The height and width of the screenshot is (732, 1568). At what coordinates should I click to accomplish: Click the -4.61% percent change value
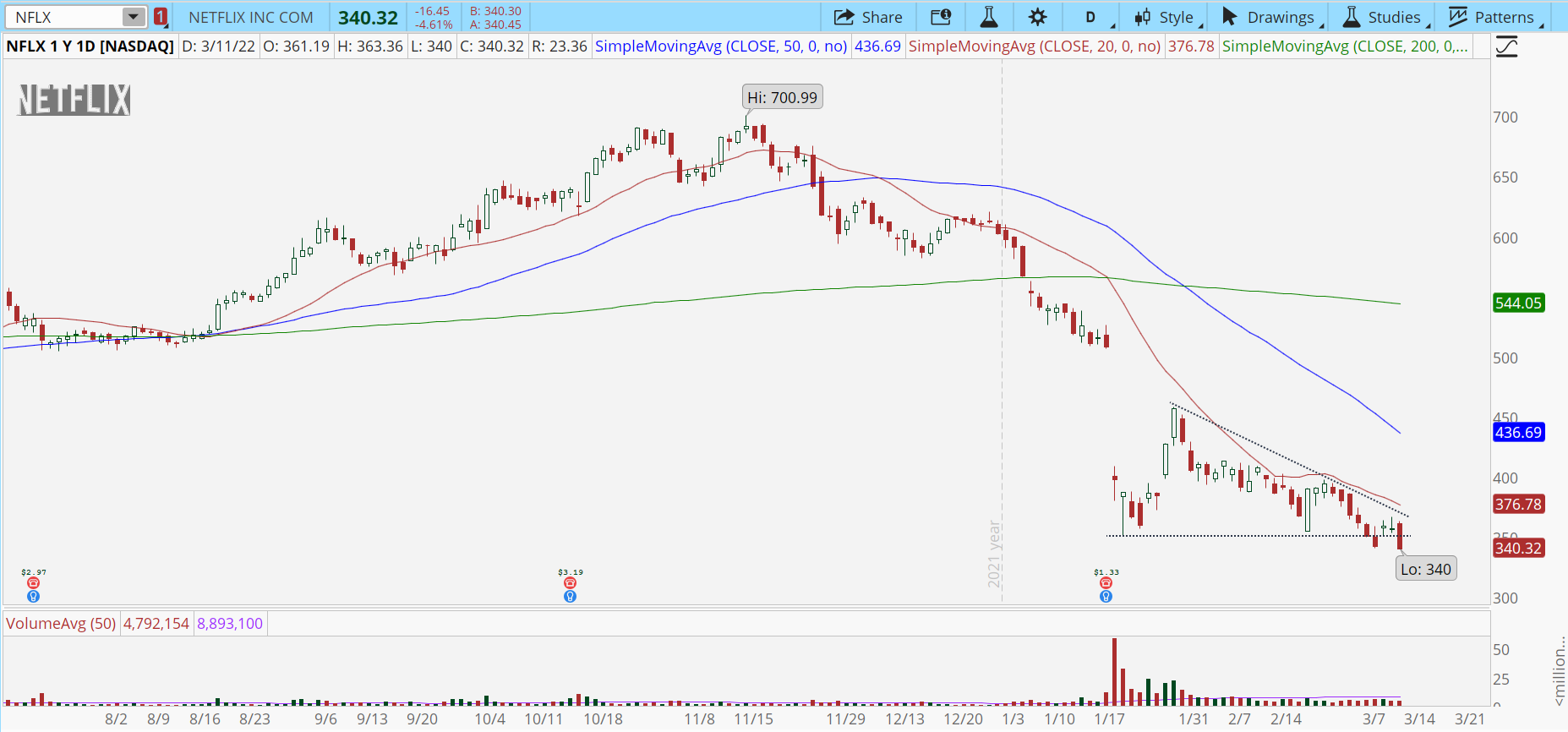[434, 25]
